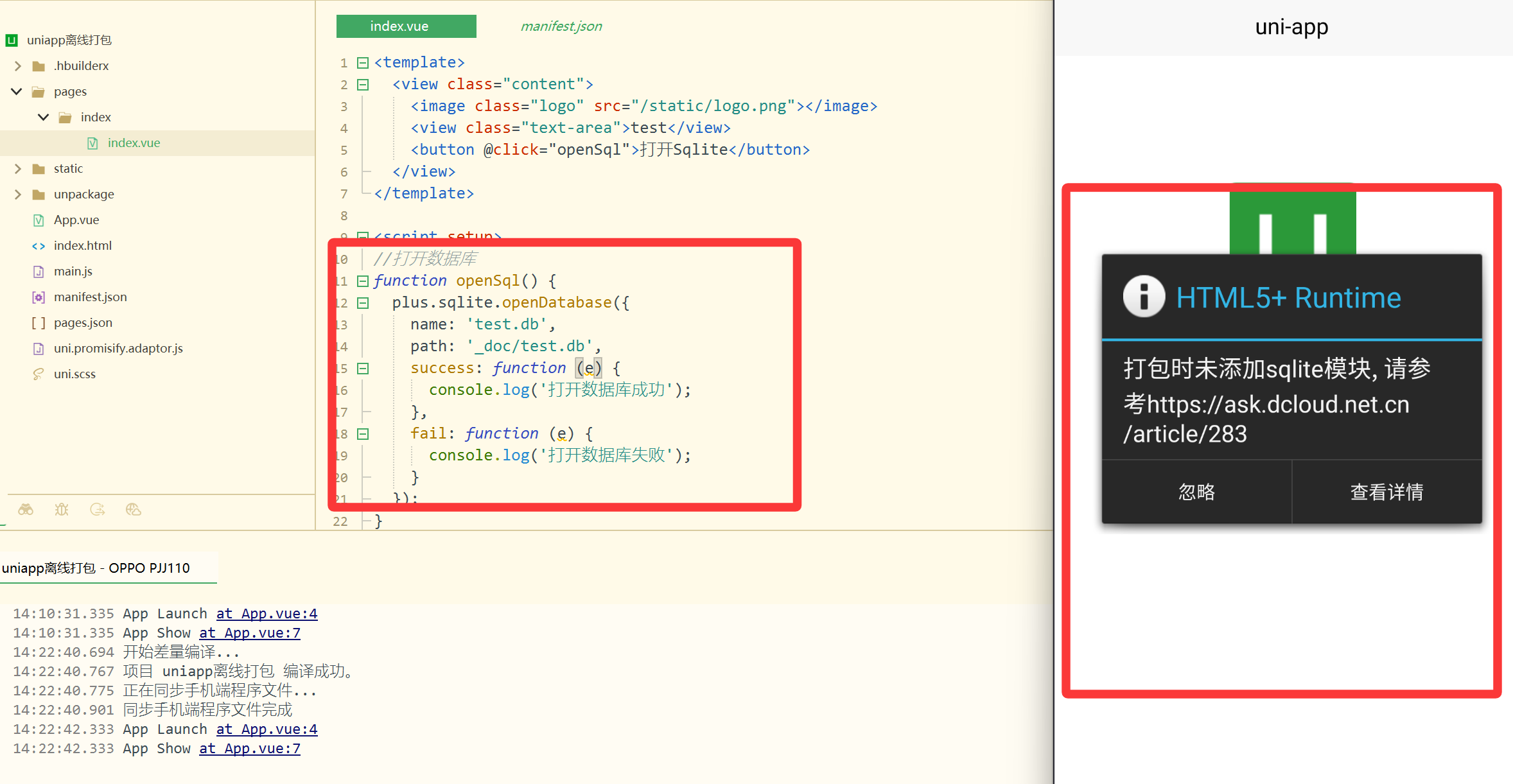1513x784 pixels.
Task: Select main.js in the file tree
Action: (x=73, y=271)
